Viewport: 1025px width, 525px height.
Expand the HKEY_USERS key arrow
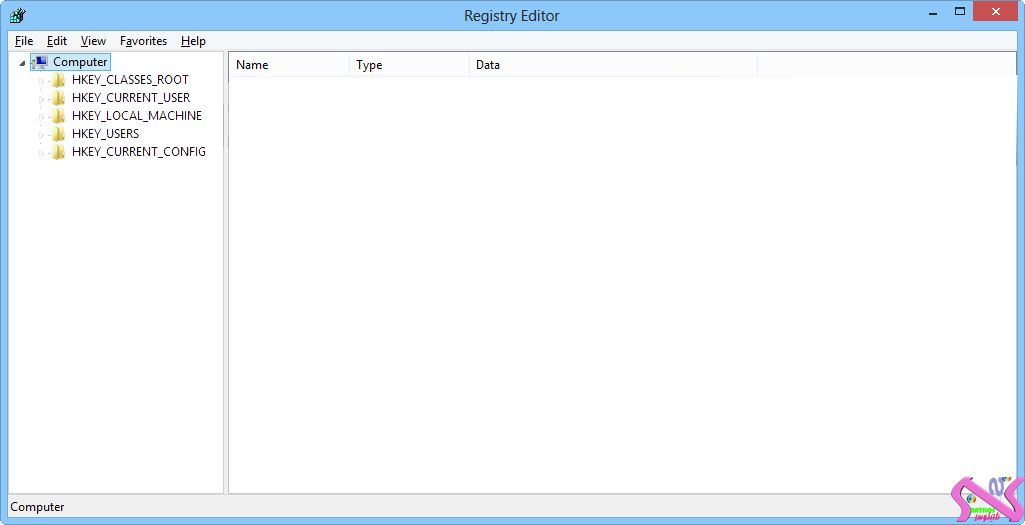[x=41, y=135]
